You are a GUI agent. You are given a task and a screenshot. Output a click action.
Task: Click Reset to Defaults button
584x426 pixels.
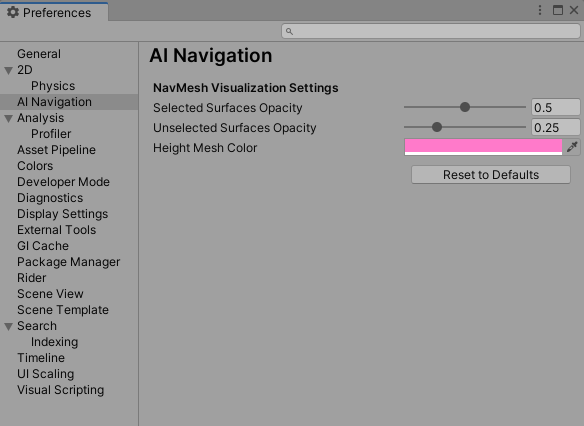(x=491, y=175)
